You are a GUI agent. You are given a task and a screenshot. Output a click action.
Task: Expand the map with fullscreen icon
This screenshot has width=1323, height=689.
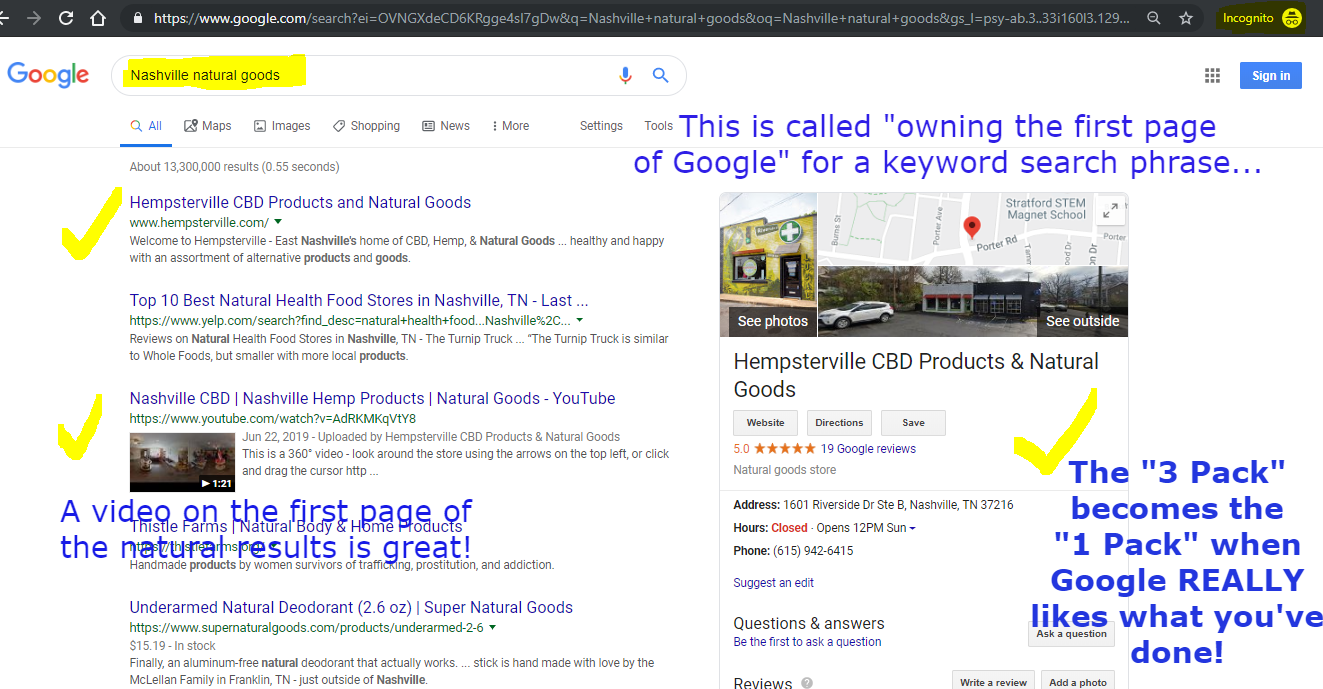pyautogui.click(x=1110, y=210)
